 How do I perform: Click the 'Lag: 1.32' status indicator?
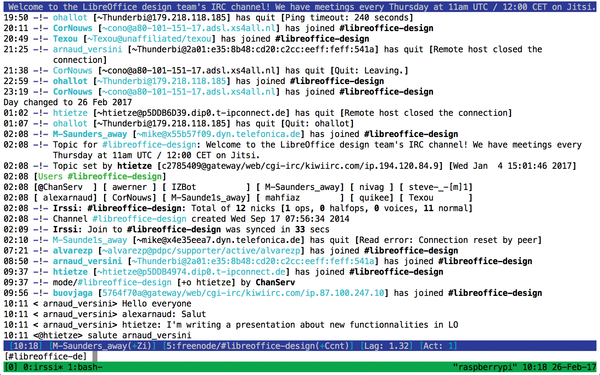[x=386, y=346]
